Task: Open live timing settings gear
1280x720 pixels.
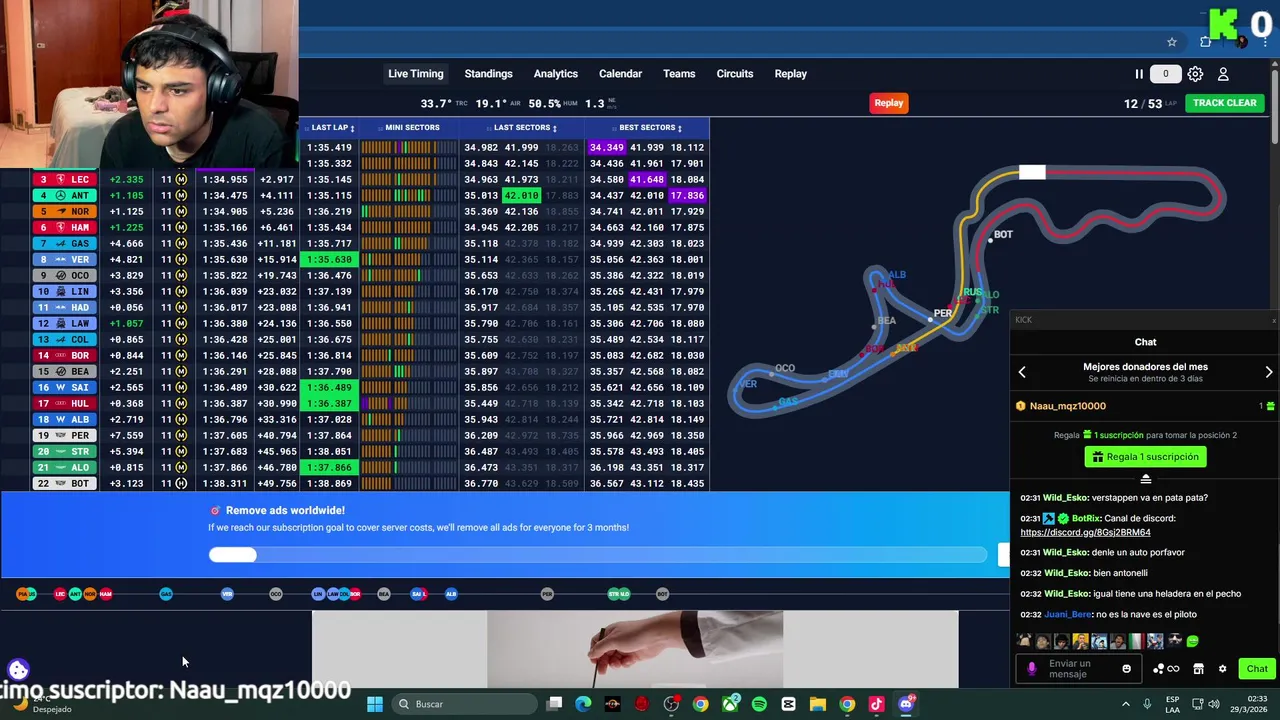Action: pyautogui.click(x=1195, y=74)
